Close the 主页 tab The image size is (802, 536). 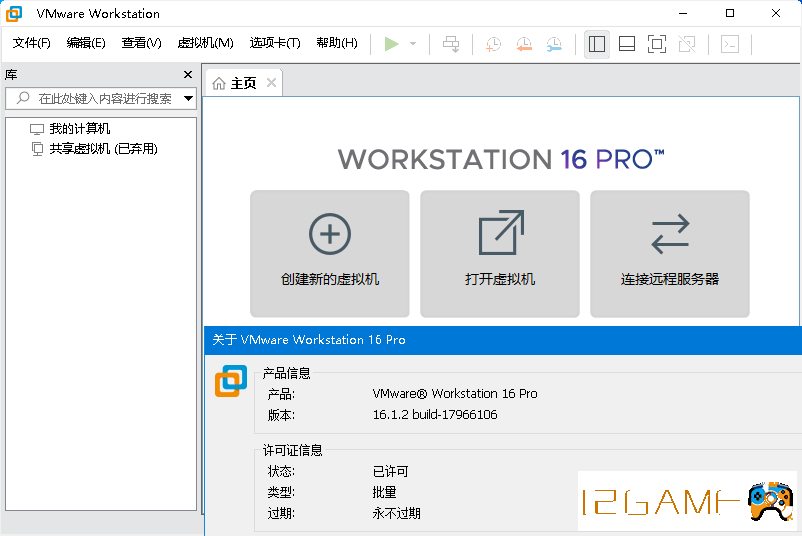coord(272,82)
